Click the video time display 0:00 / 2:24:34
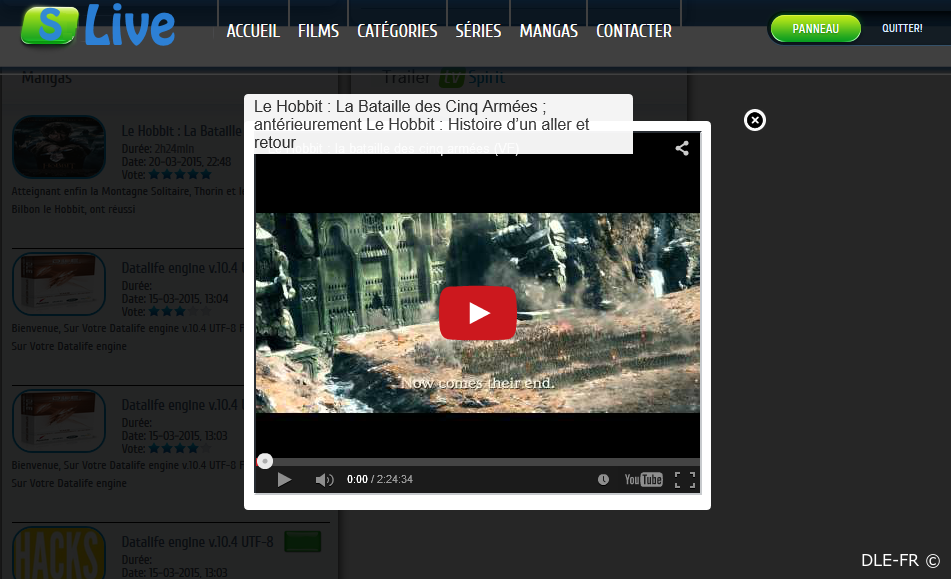The image size is (951, 579). 380,480
